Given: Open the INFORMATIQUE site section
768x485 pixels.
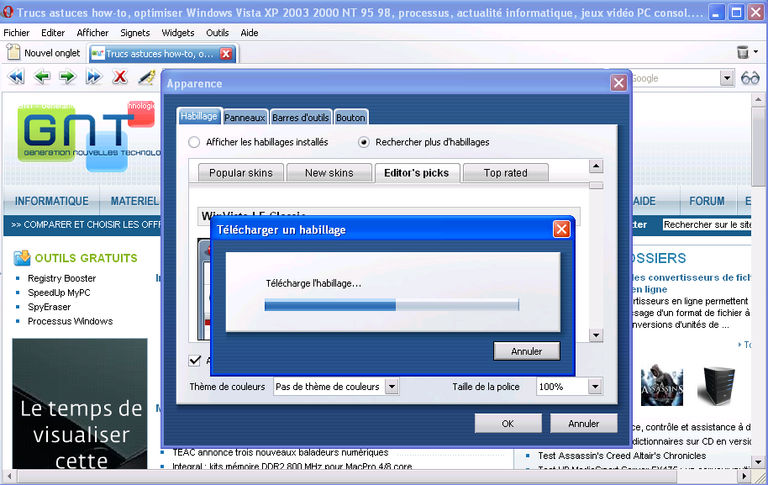Looking at the screenshot, I should coord(52,201).
